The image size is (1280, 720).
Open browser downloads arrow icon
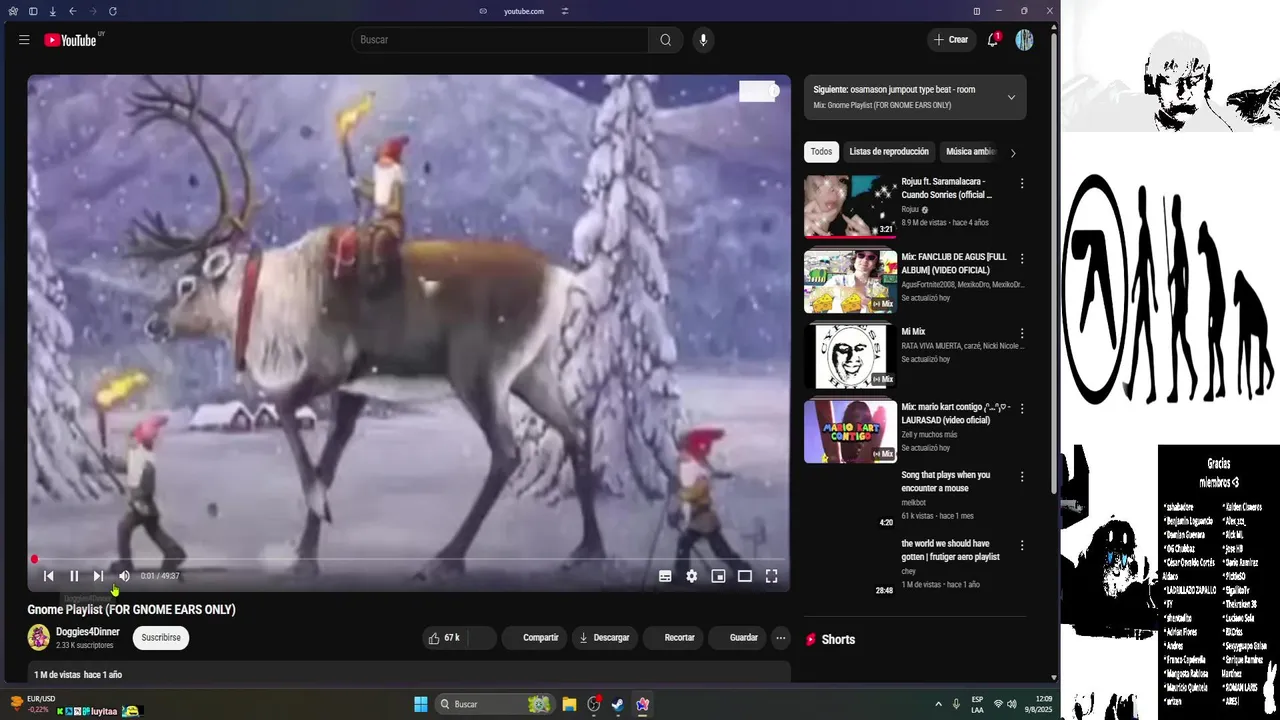(52, 11)
